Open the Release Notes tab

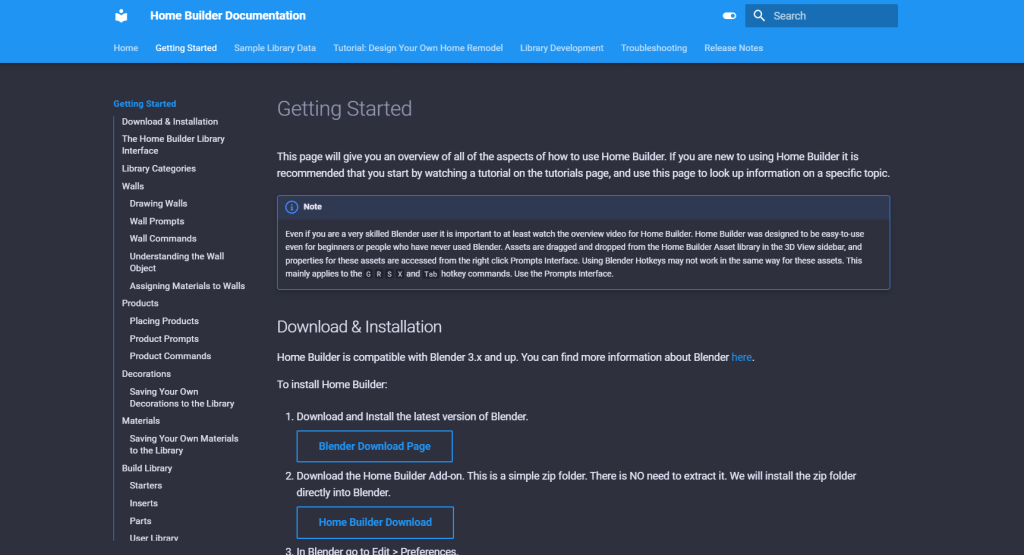click(x=733, y=48)
